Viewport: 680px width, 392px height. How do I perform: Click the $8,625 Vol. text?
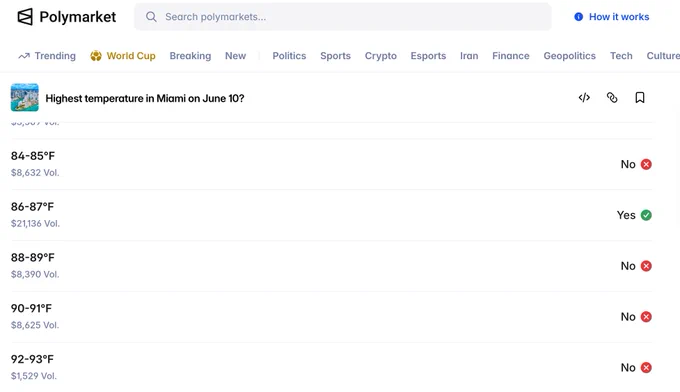tap(35, 325)
